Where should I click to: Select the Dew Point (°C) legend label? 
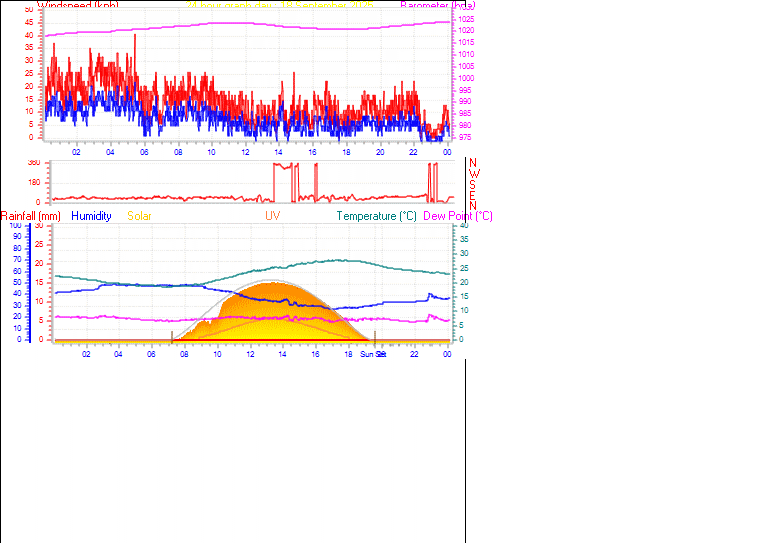(458, 215)
